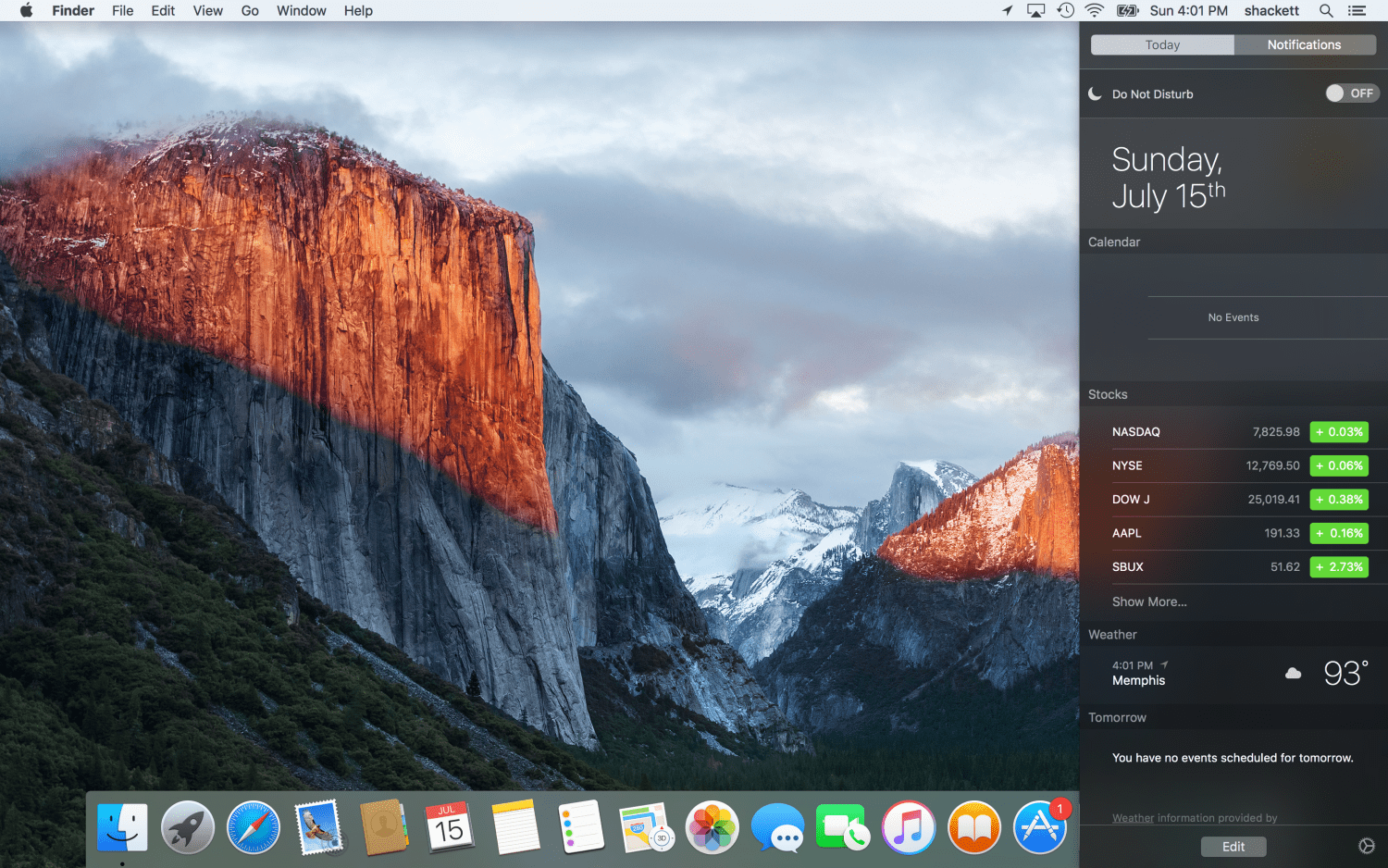Click the location services arrow in menu bar

click(1008, 10)
